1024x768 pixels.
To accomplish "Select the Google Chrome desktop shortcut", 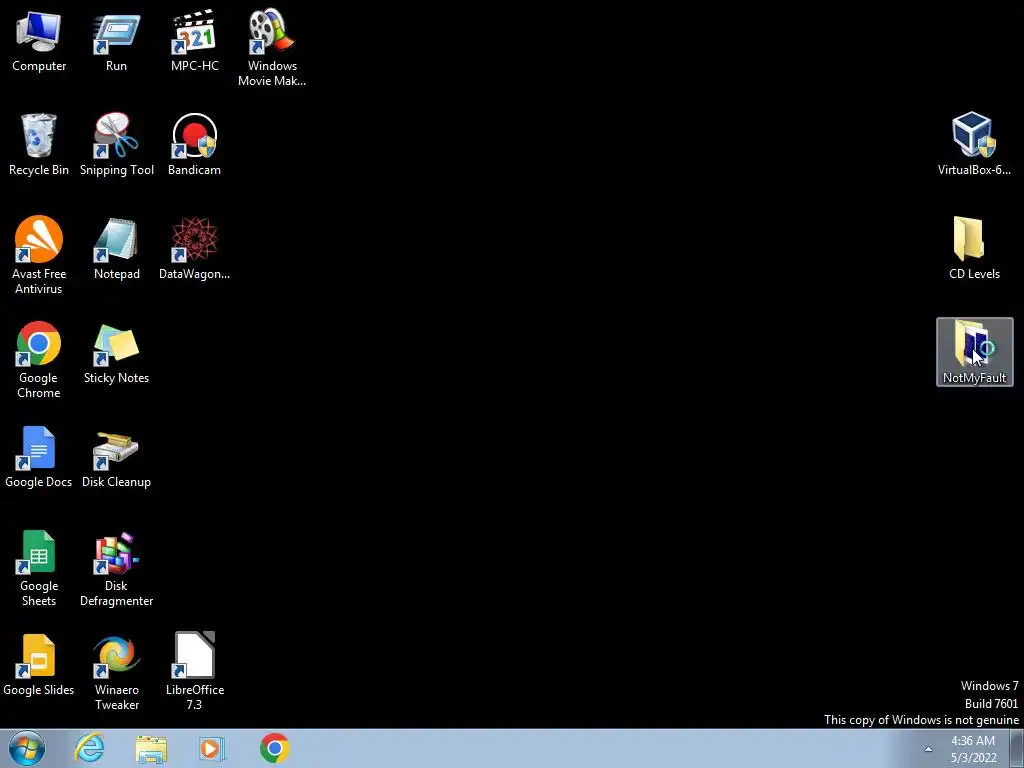I will point(39,359).
